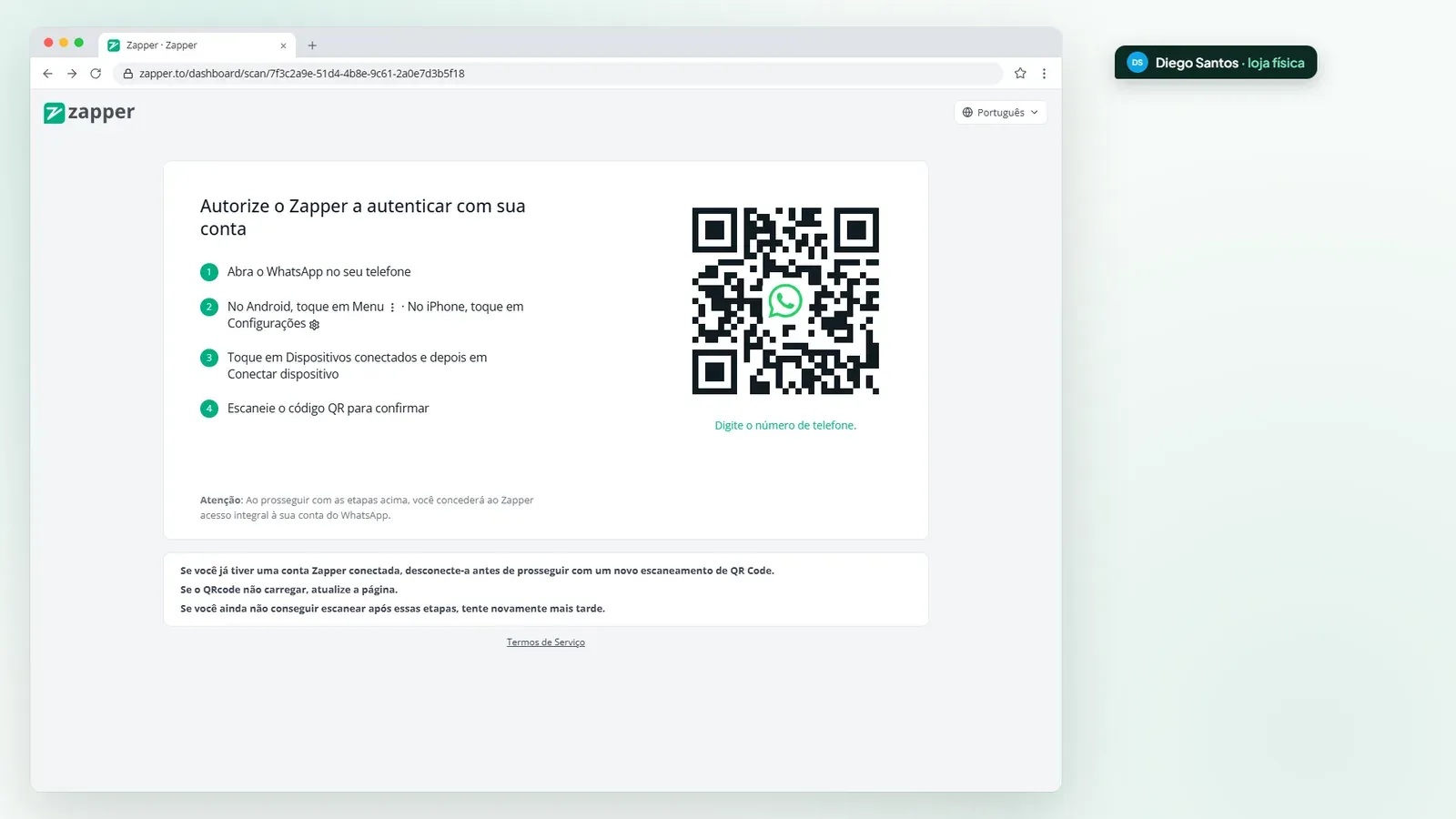Click the lock icon in the address bar
Screen dimensions: 1456x819
pos(128,74)
